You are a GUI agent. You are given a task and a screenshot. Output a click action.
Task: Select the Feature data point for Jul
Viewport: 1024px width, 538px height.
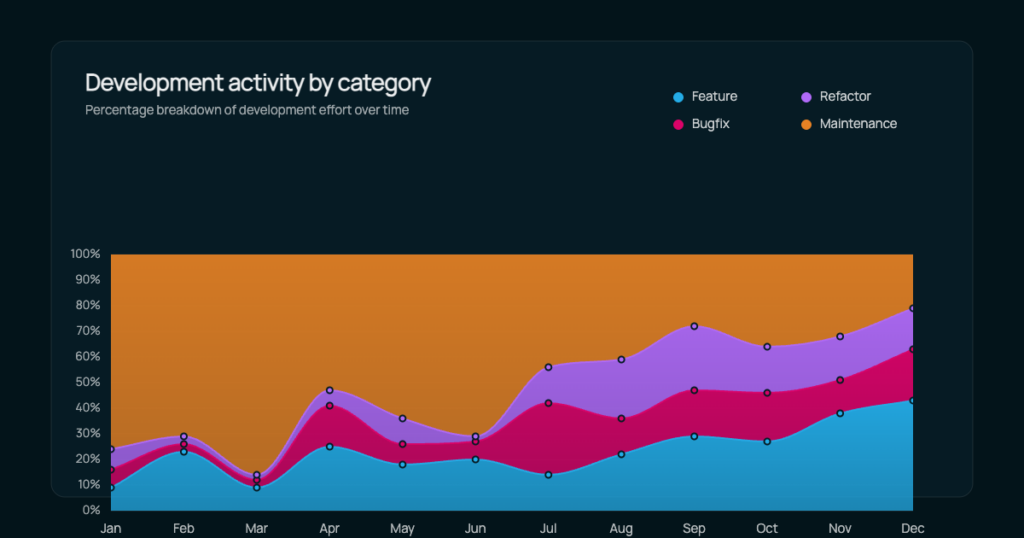tap(549, 475)
